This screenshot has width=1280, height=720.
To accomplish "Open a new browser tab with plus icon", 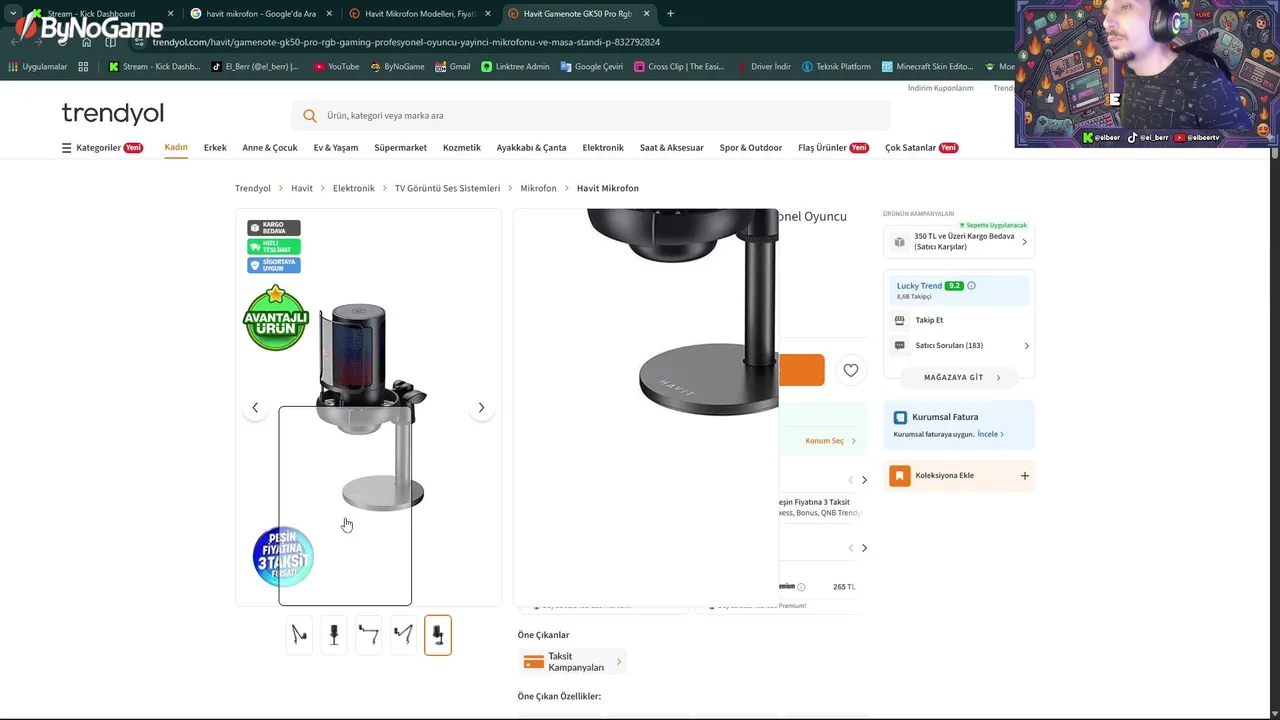I will coord(670,14).
